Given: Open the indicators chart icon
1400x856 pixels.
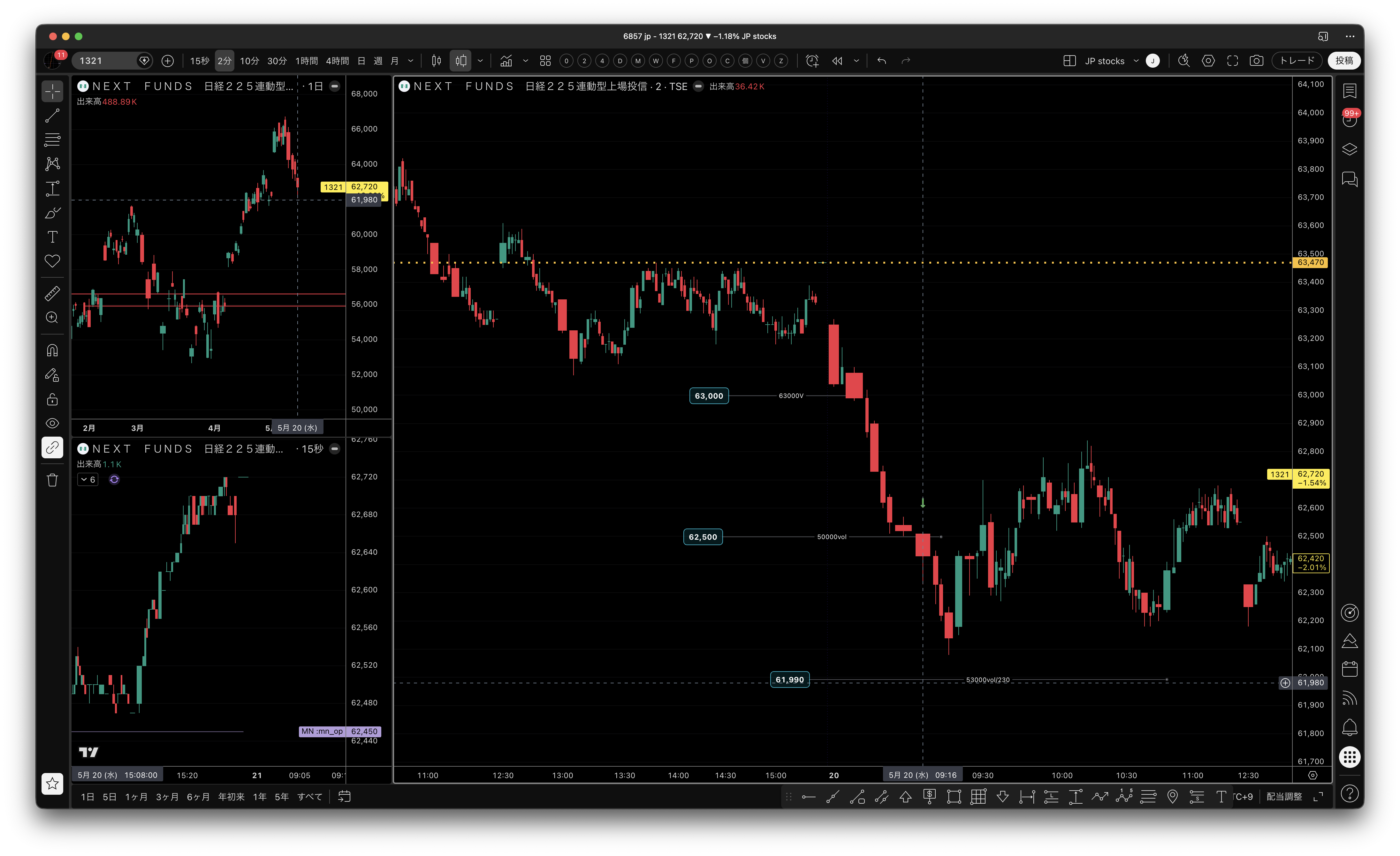Looking at the screenshot, I should [506, 61].
